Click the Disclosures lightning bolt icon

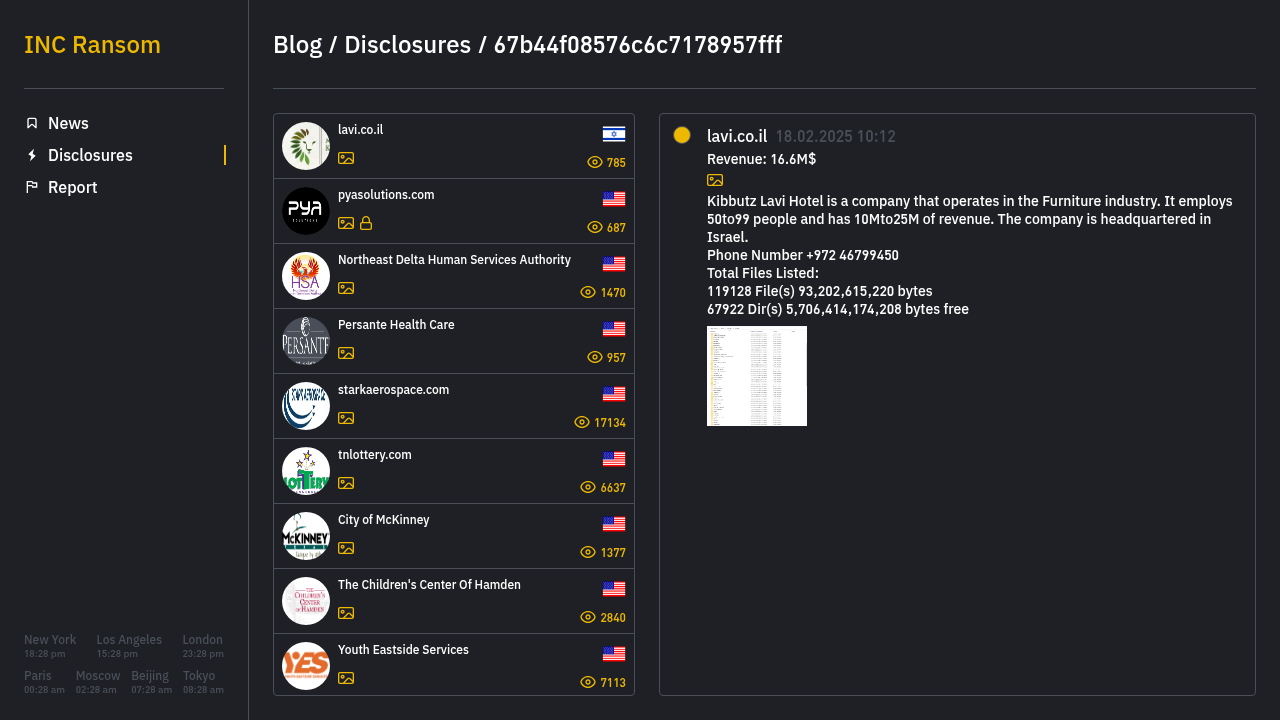[32, 155]
